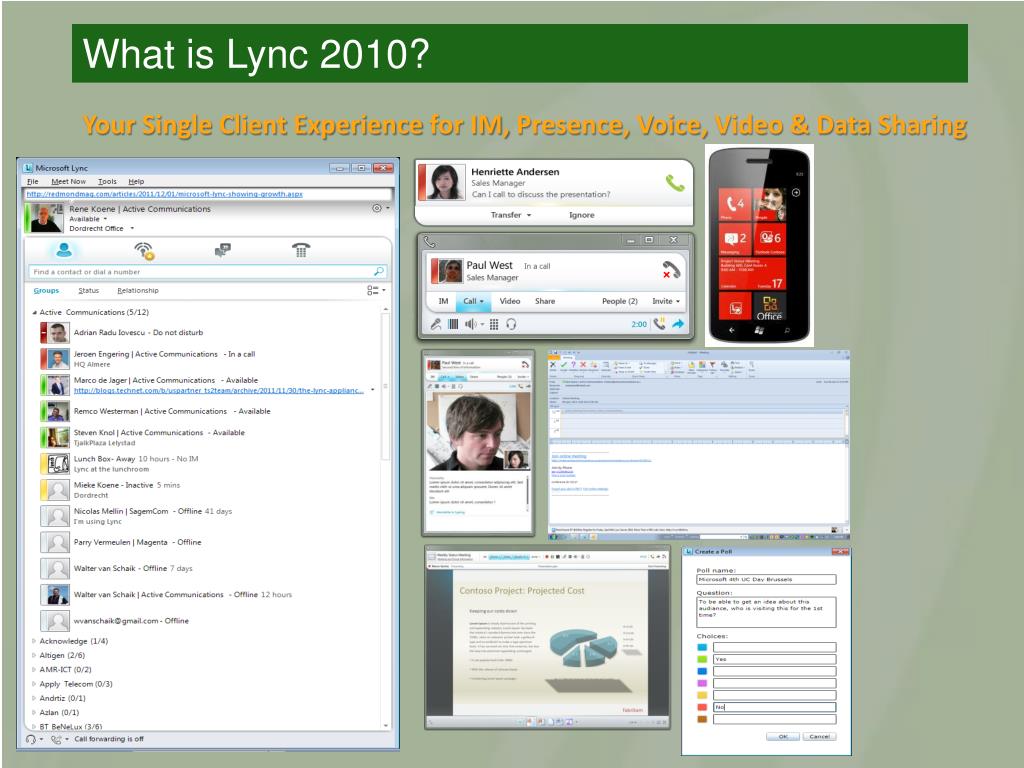Click the Share button in call window

coord(545,301)
